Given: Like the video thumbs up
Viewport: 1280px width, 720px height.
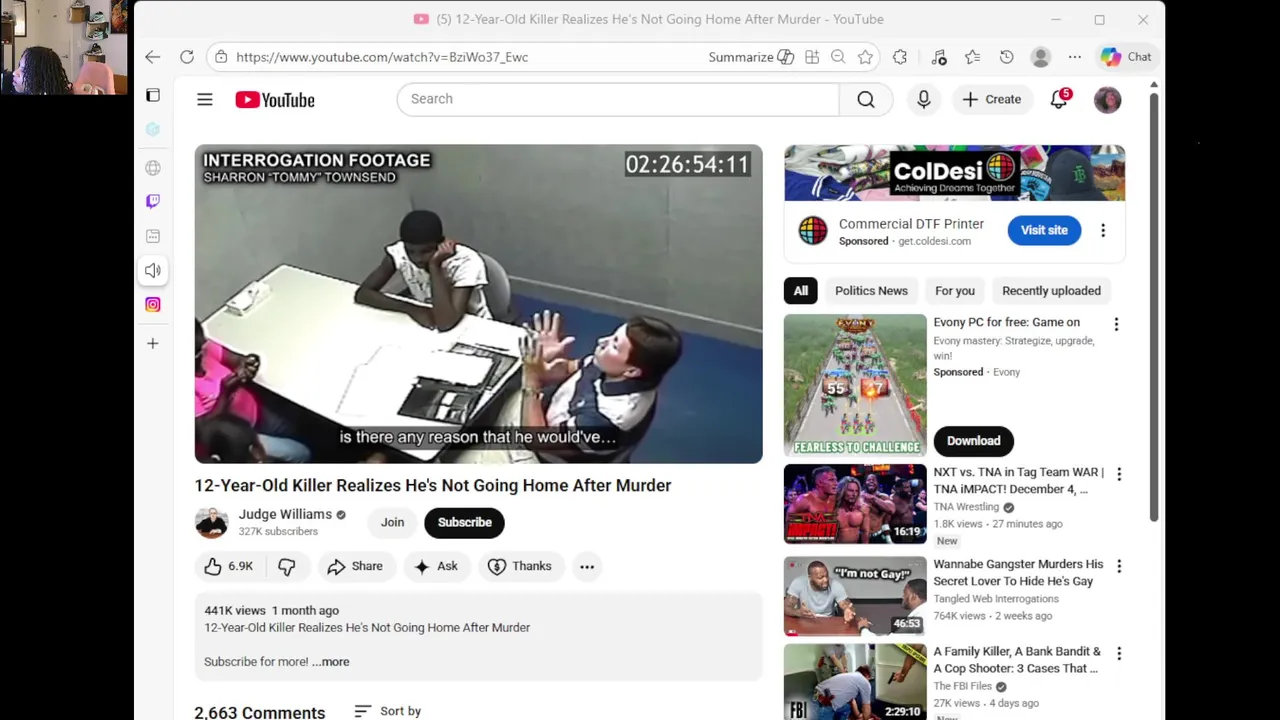Looking at the screenshot, I should (229, 566).
